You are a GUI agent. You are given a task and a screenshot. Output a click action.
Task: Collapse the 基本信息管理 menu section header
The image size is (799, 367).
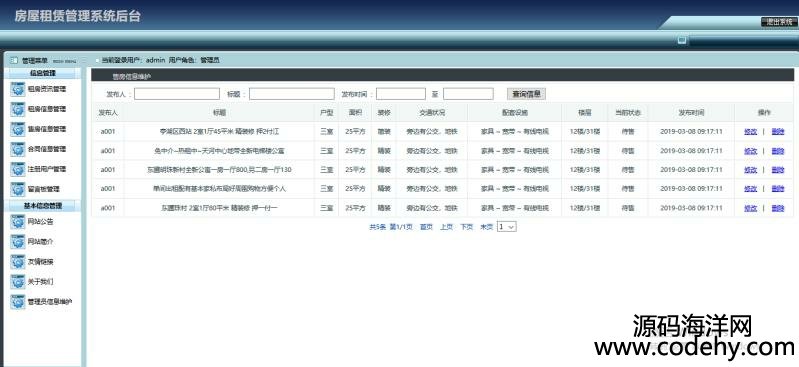(43, 206)
